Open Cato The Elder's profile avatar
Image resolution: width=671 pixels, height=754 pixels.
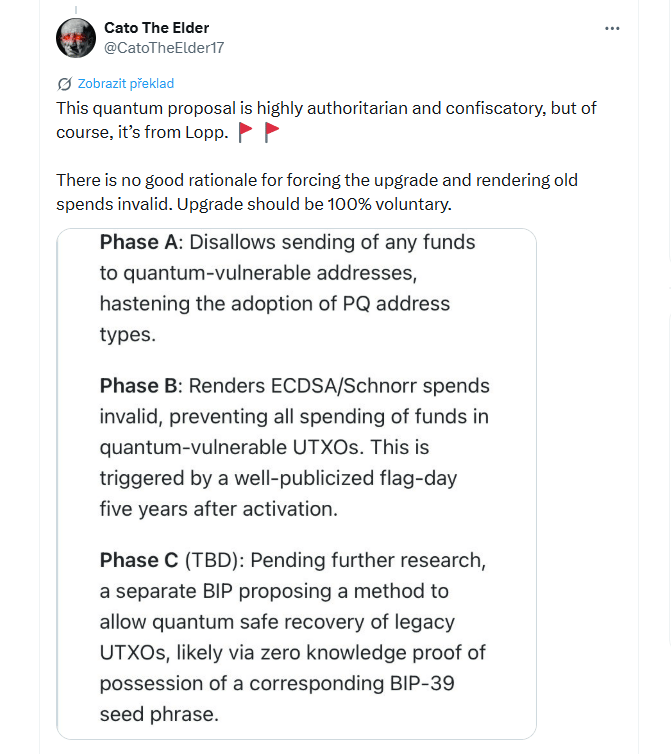75,37
